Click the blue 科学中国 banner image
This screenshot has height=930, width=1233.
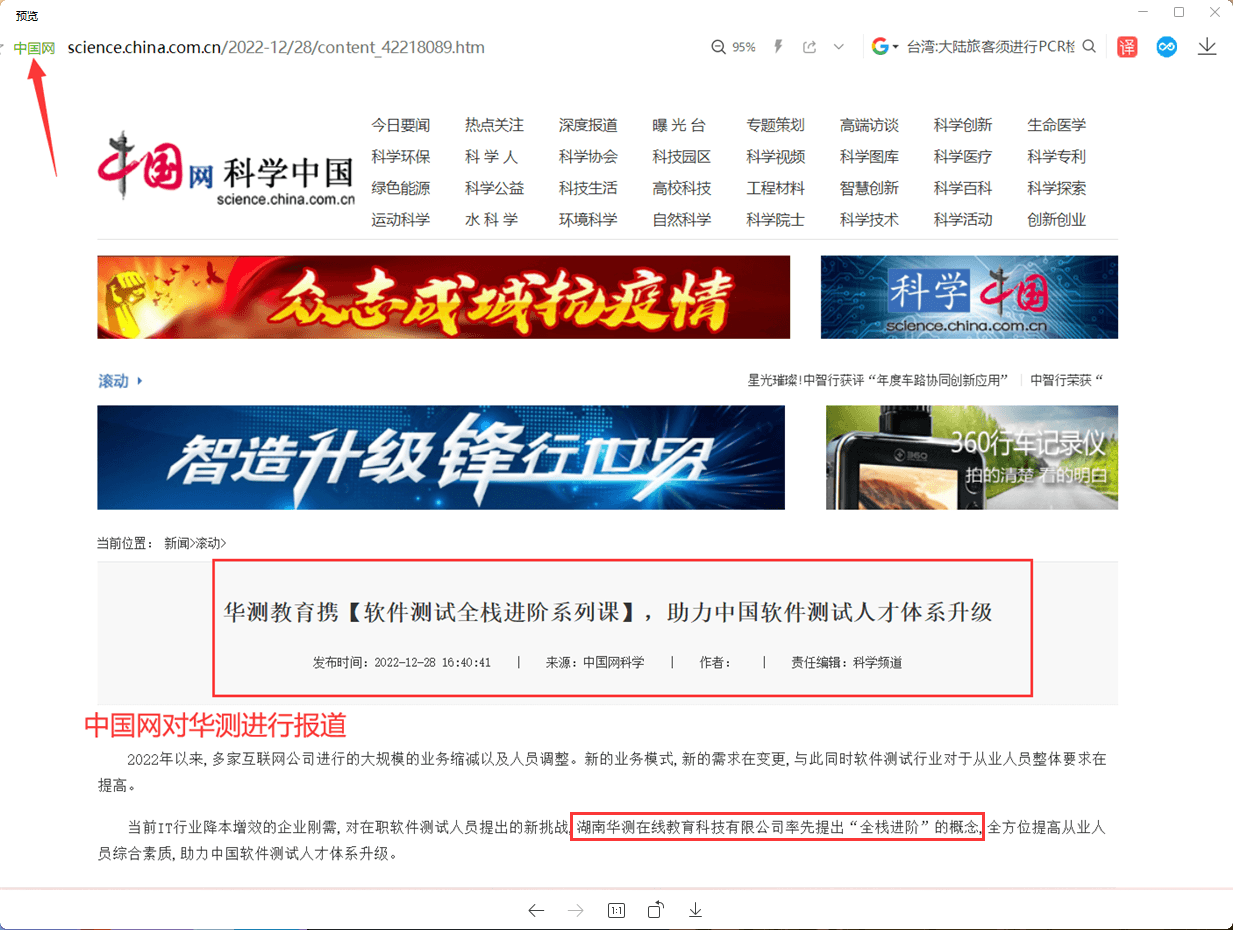pos(969,297)
